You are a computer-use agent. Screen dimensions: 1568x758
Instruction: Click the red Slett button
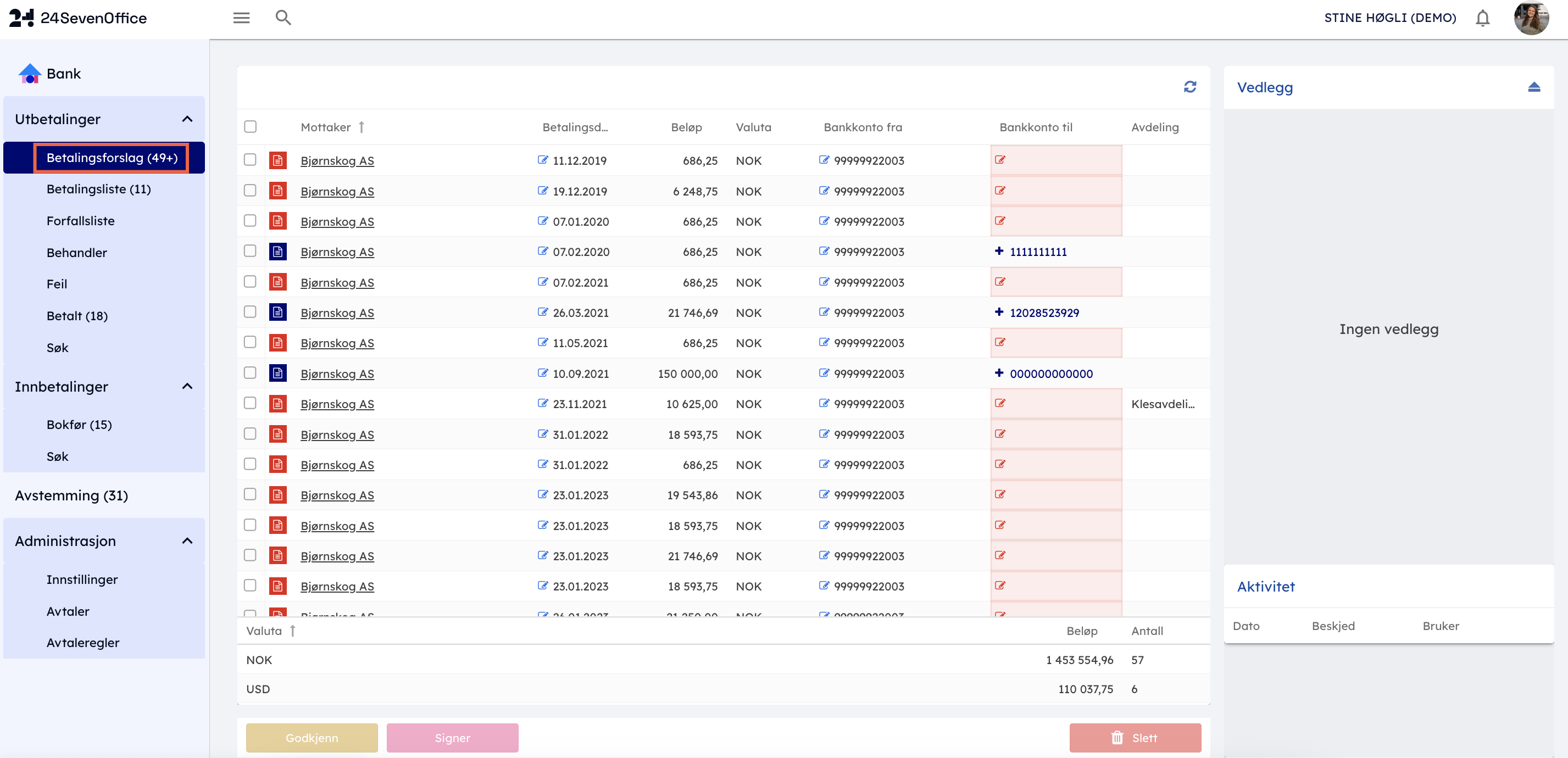click(x=1135, y=737)
